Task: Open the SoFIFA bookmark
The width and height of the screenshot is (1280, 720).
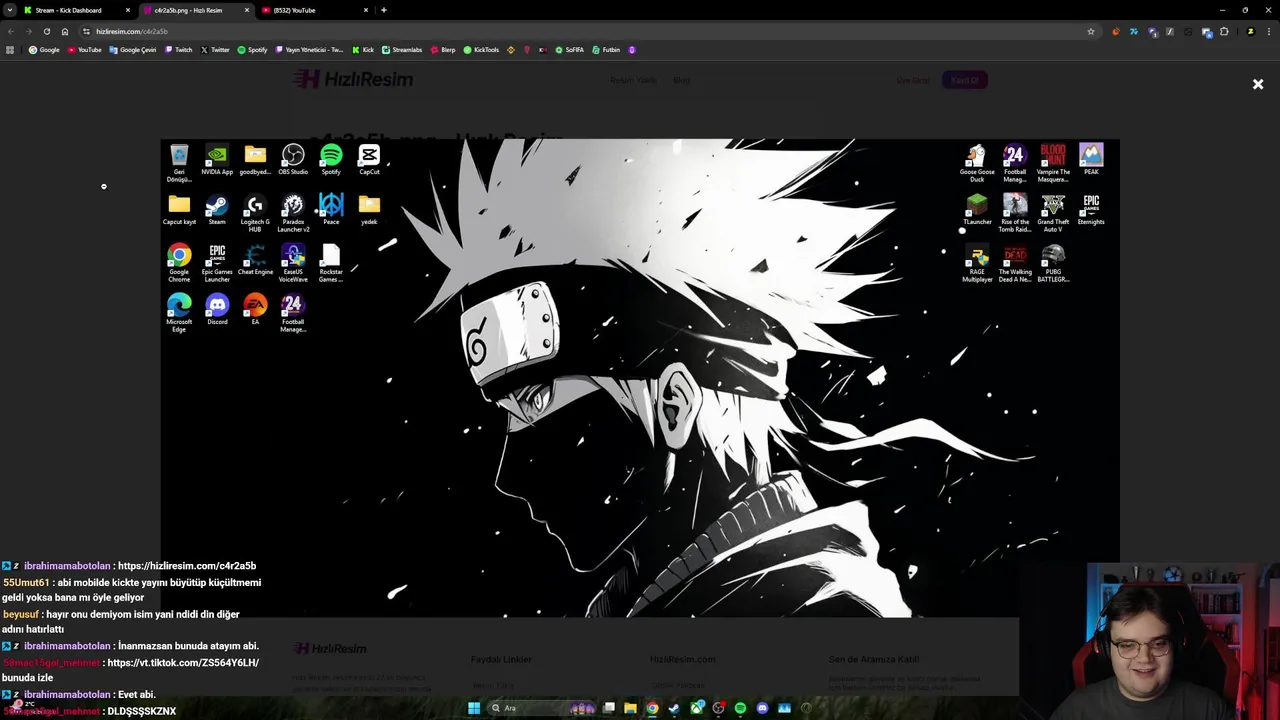Action: [569, 49]
